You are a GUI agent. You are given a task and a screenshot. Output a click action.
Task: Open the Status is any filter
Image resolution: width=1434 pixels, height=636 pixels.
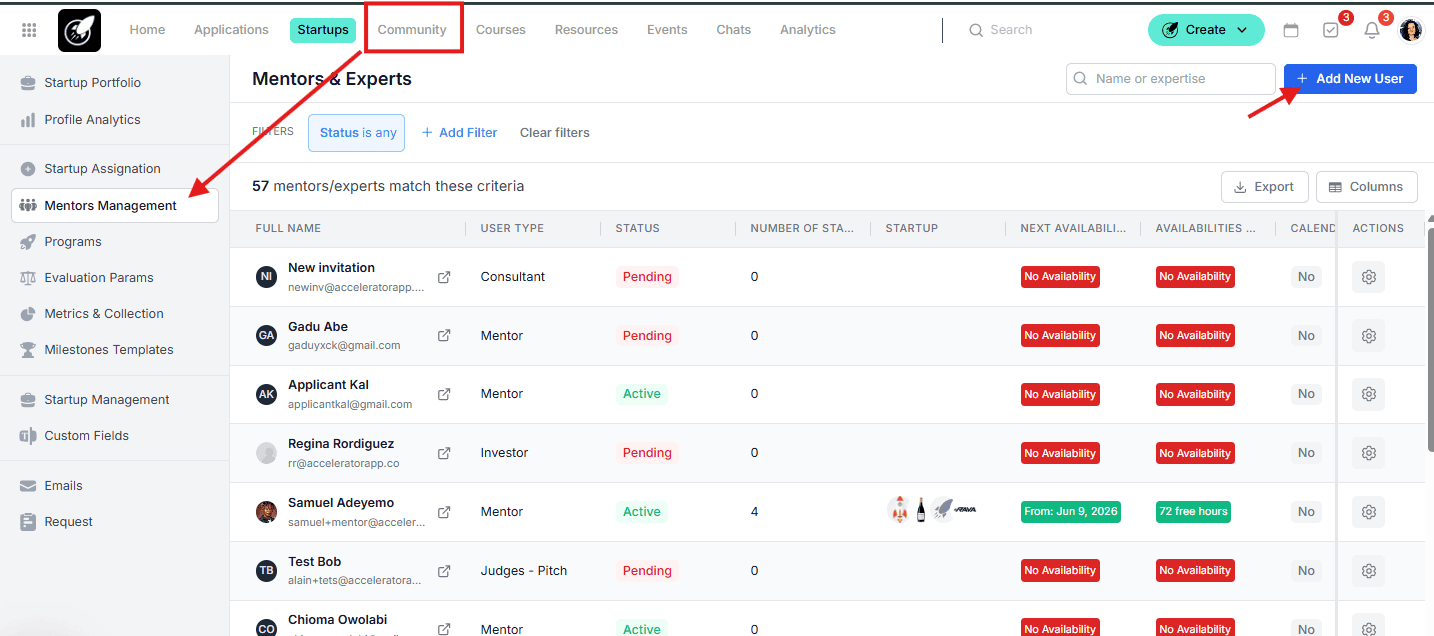point(357,133)
